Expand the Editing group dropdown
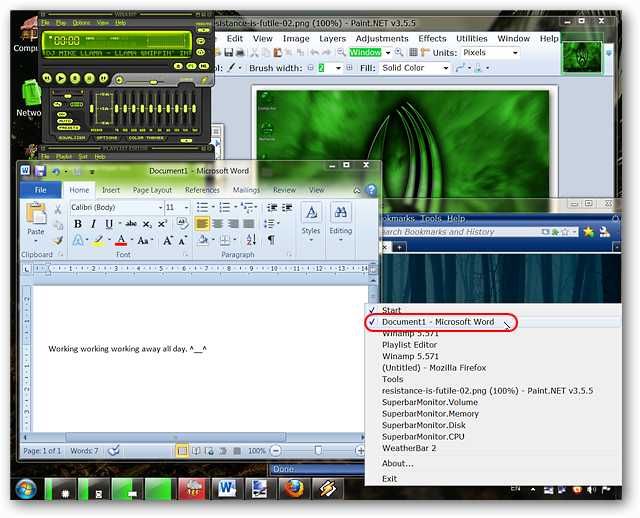Screen dimensions: 640x518 pyautogui.click(x=340, y=240)
